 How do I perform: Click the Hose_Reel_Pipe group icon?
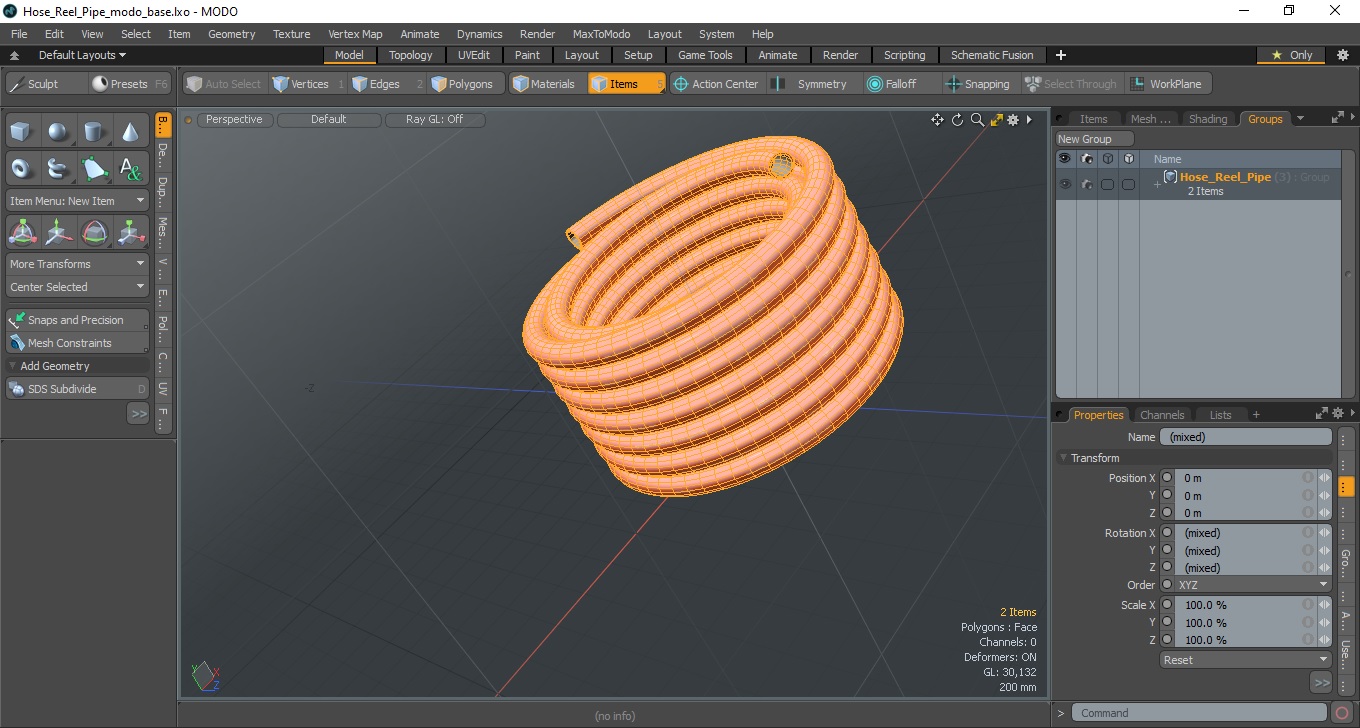(1170, 176)
